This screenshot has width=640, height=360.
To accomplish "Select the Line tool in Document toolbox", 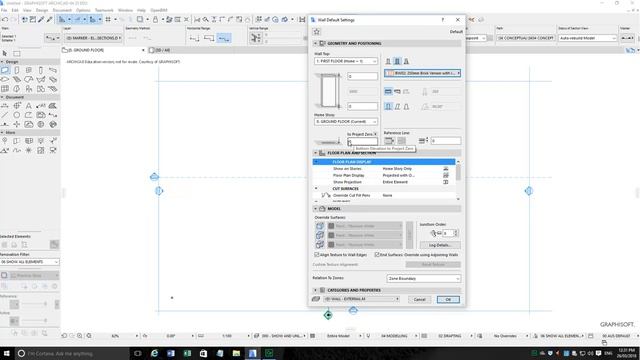I will (x=5, y=115).
